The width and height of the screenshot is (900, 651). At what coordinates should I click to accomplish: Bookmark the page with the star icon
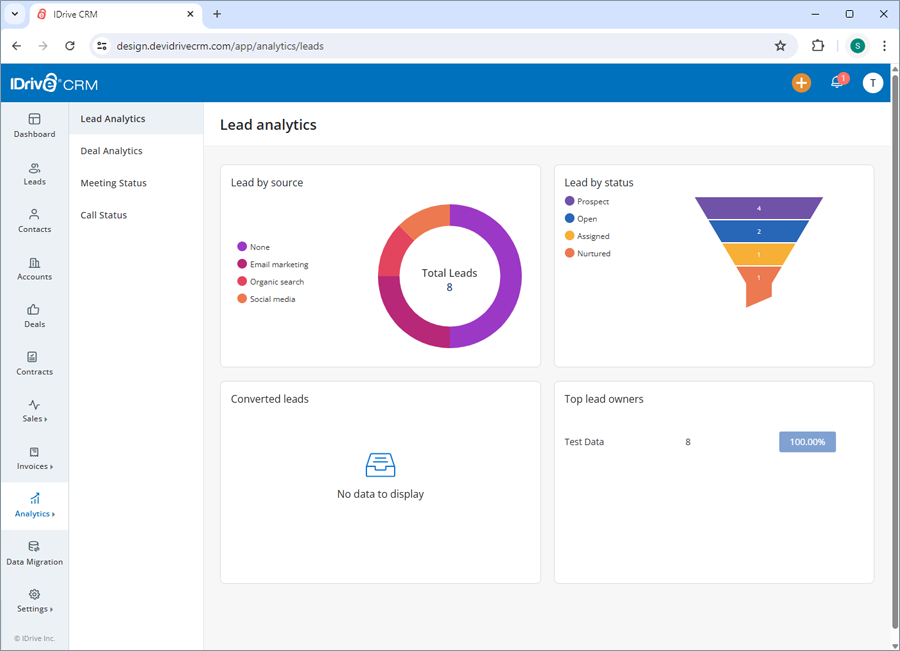point(781,46)
